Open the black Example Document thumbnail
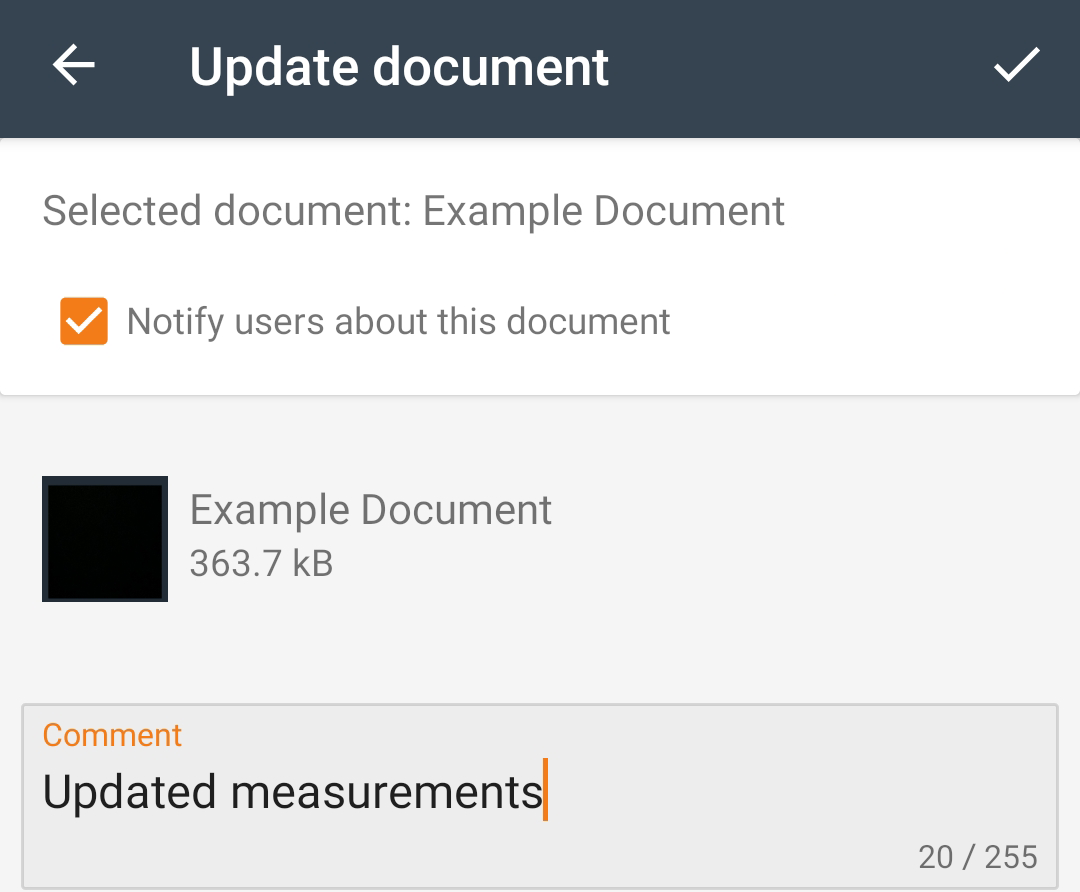 tap(105, 539)
